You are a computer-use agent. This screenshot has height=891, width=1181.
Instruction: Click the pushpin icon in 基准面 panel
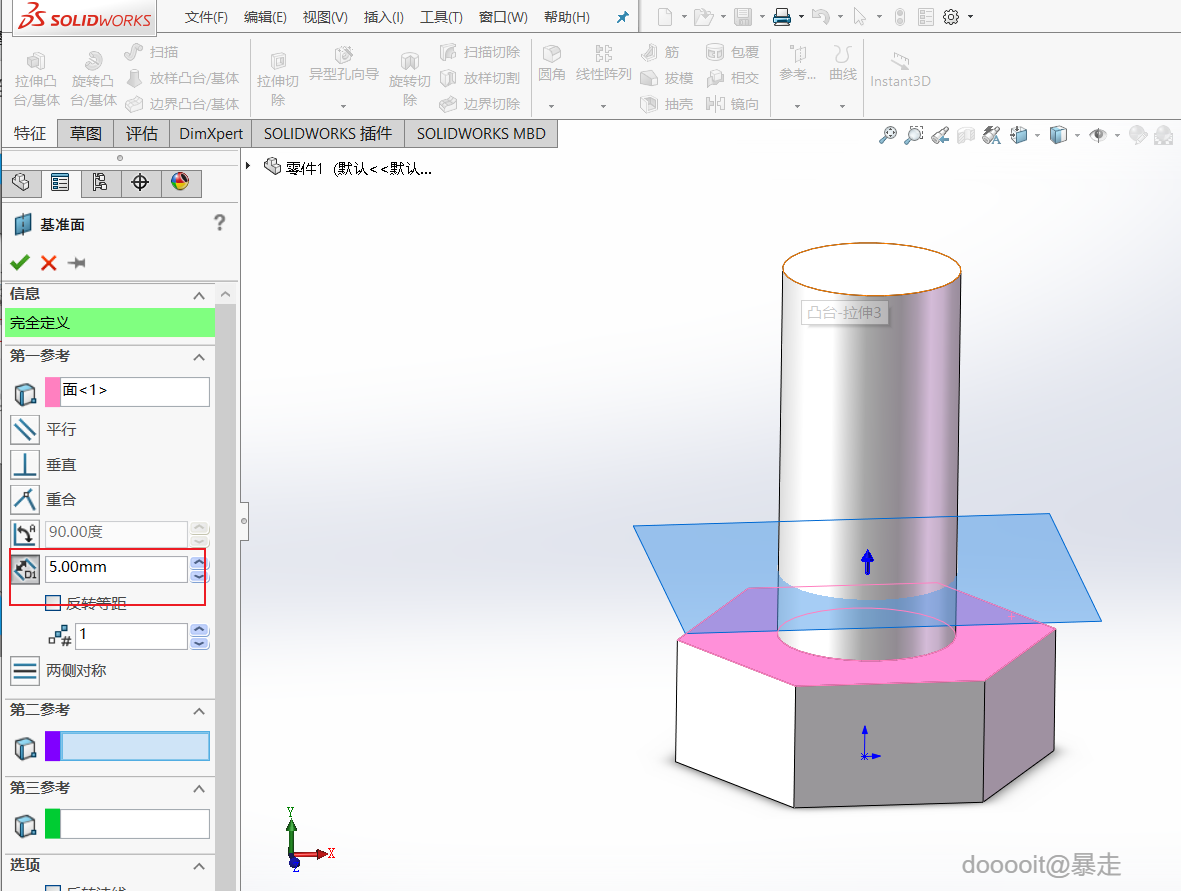point(76,263)
